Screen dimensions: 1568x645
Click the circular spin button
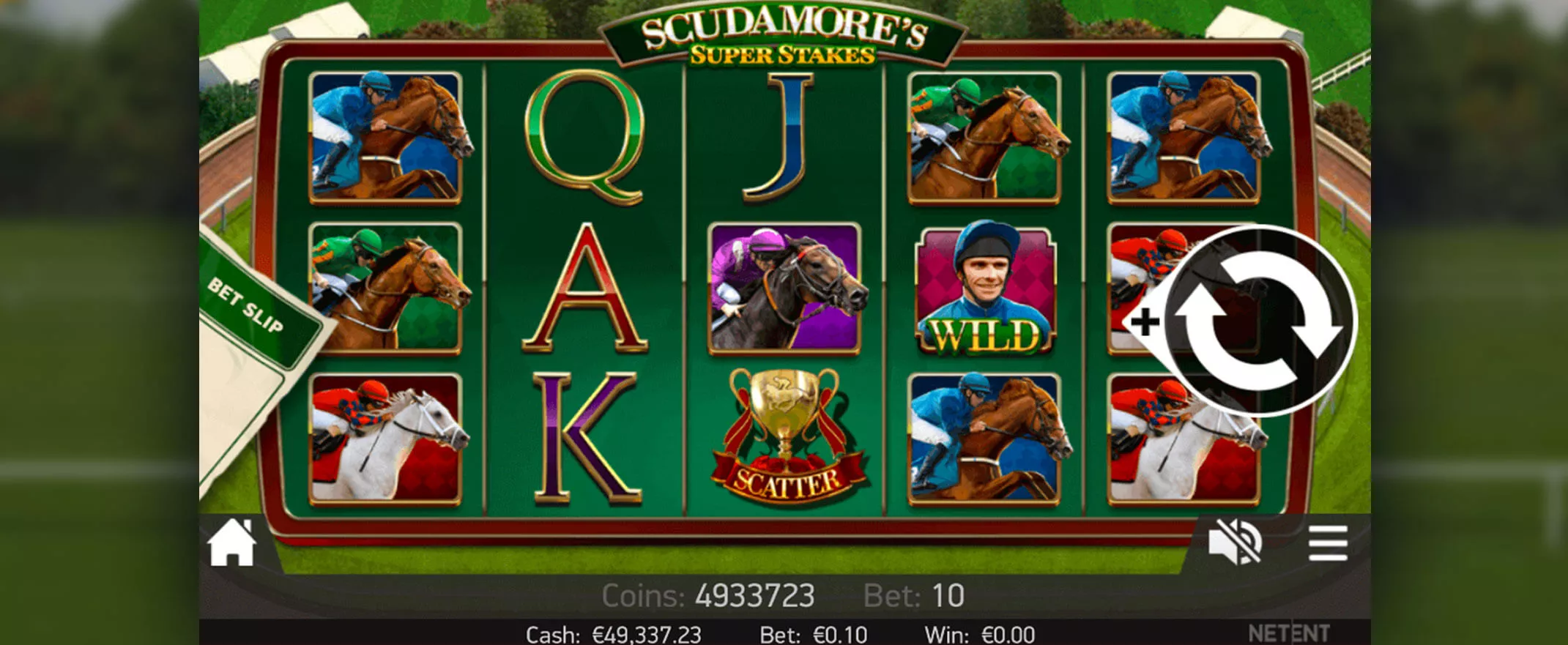(x=1259, y=321)
